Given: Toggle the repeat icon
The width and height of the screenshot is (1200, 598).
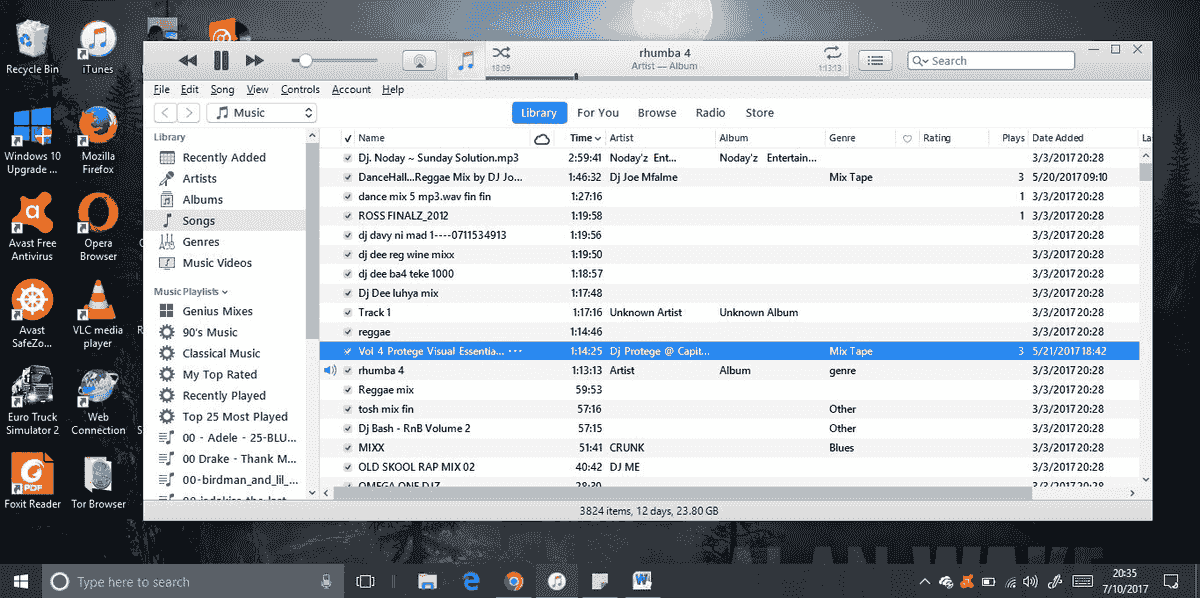Looking at the screenshot, I should (x=831, y=54).
